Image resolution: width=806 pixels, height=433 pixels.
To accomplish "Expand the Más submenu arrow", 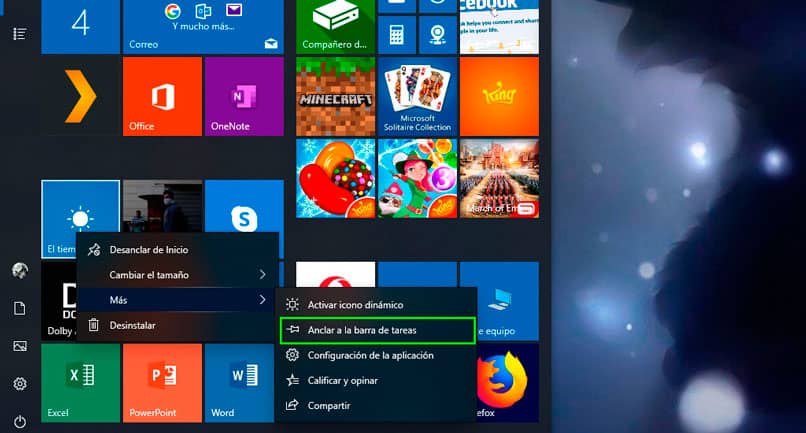I will (x=262, y=300).
